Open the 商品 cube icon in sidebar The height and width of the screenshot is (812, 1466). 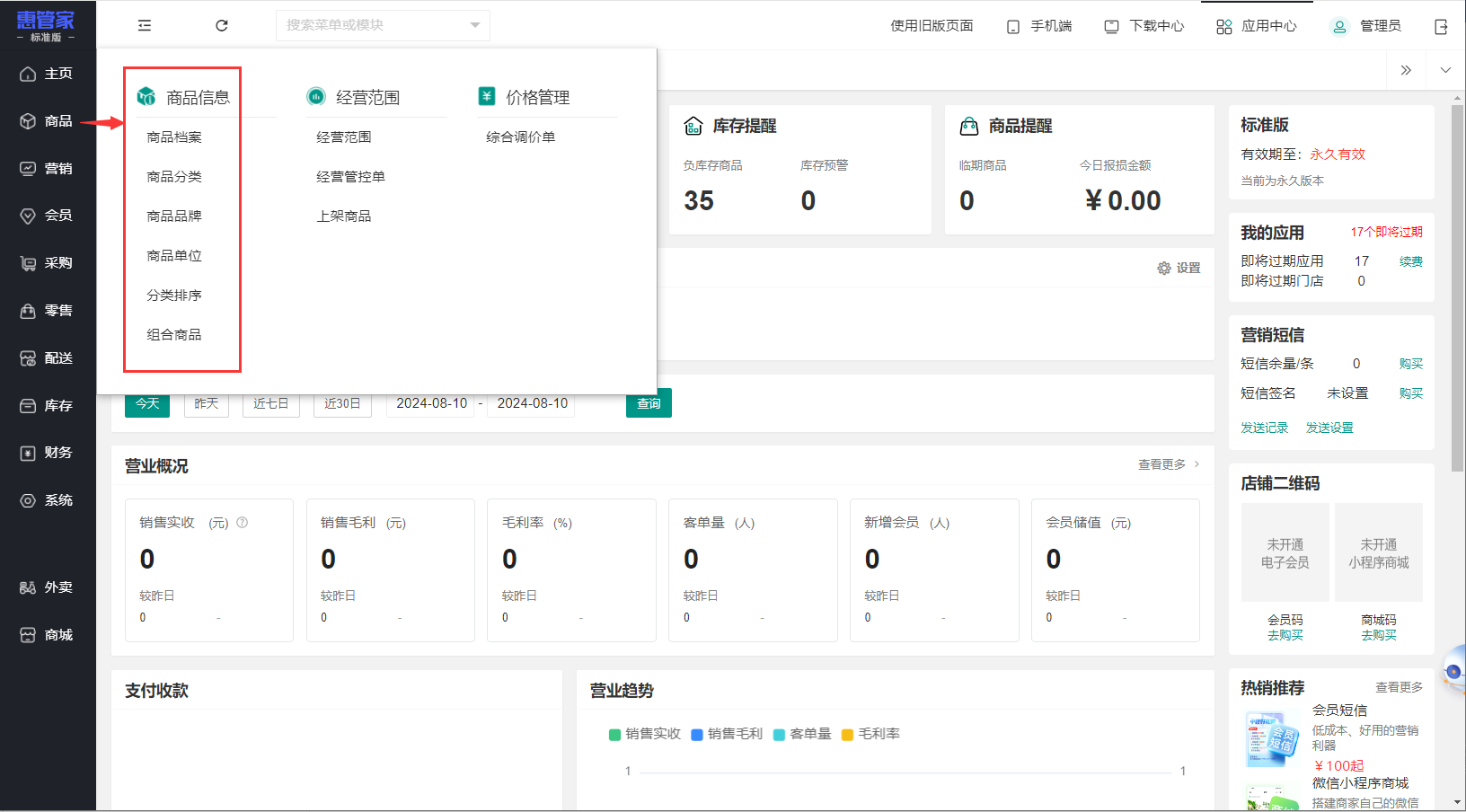(28, 120)
